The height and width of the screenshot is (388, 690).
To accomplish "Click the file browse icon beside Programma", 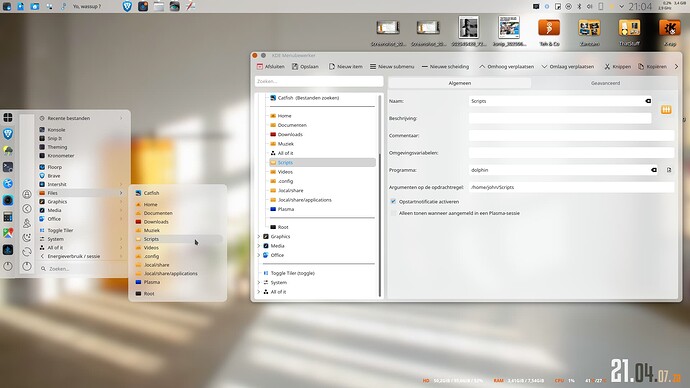I will [x=669, y=170].
